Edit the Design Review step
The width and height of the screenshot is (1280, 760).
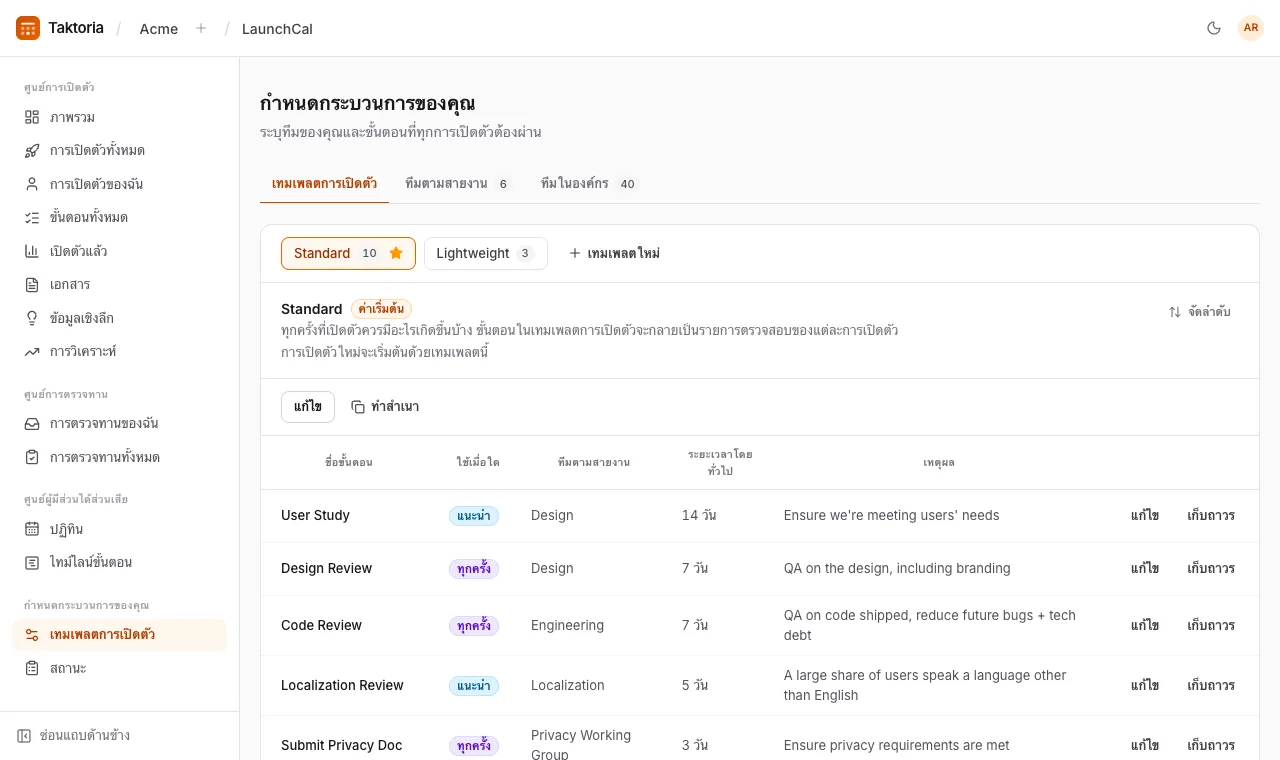pyautogui.click(x=1145, y=569)
